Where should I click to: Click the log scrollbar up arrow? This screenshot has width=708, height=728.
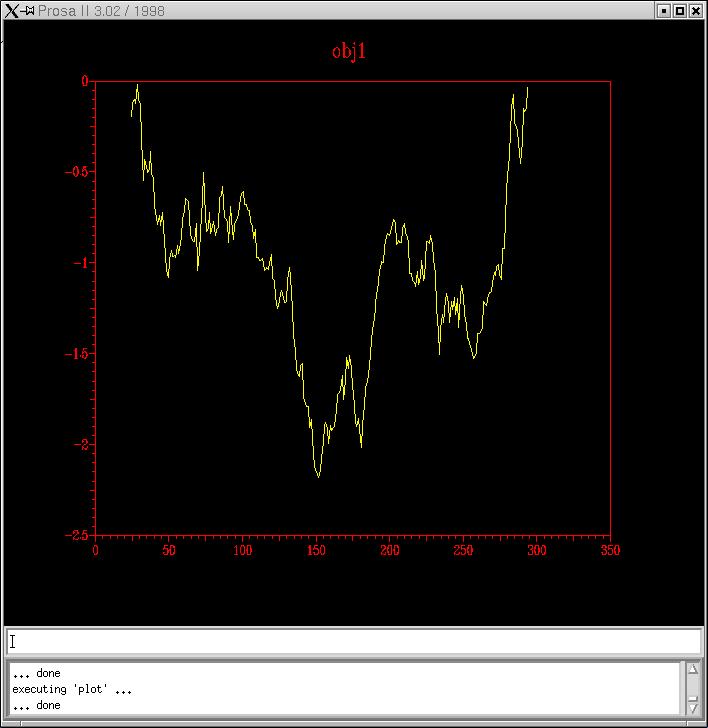692,669
